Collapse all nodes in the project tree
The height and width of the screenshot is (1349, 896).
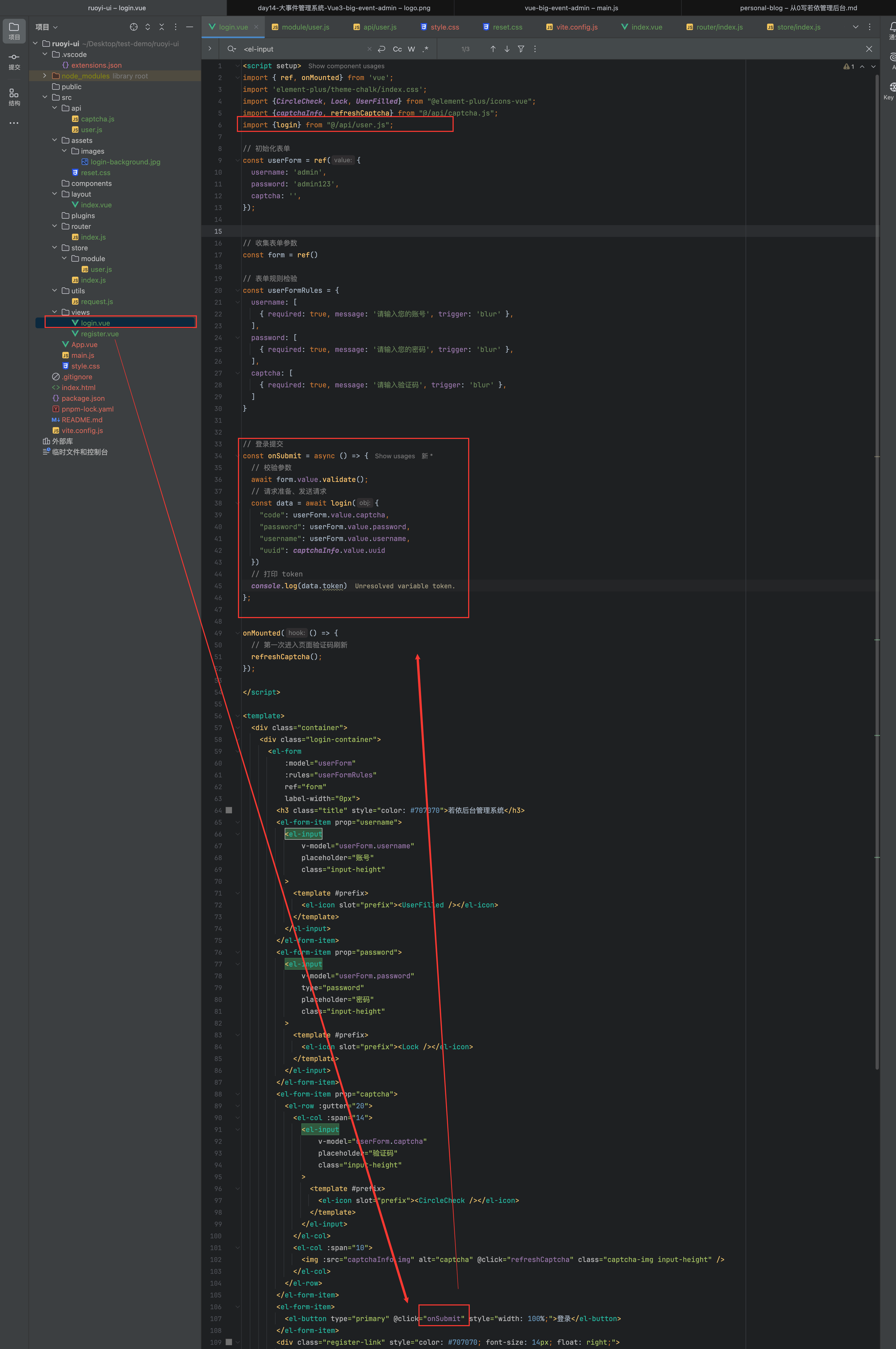162,27
